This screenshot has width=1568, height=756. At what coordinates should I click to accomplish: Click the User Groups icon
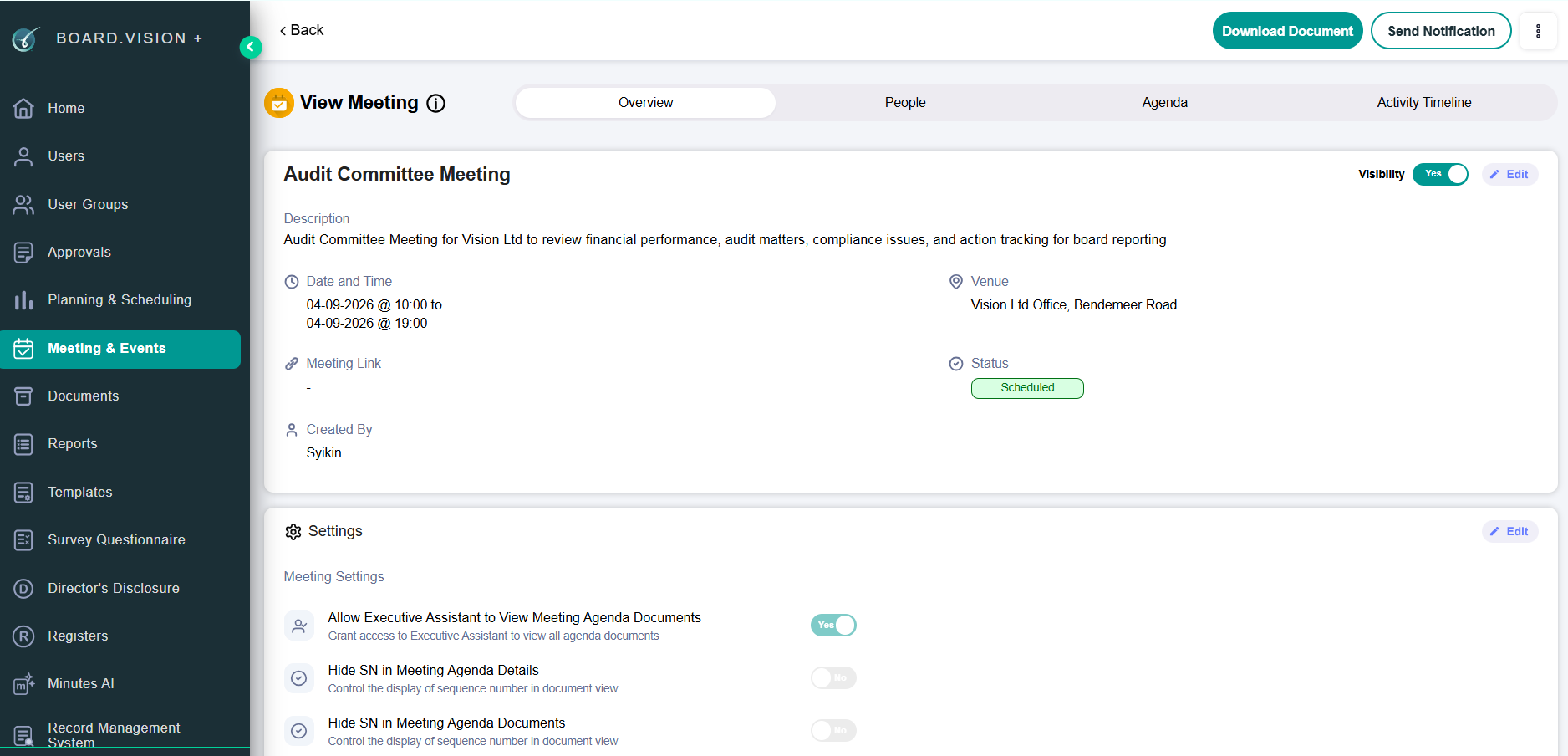point(23,204)
